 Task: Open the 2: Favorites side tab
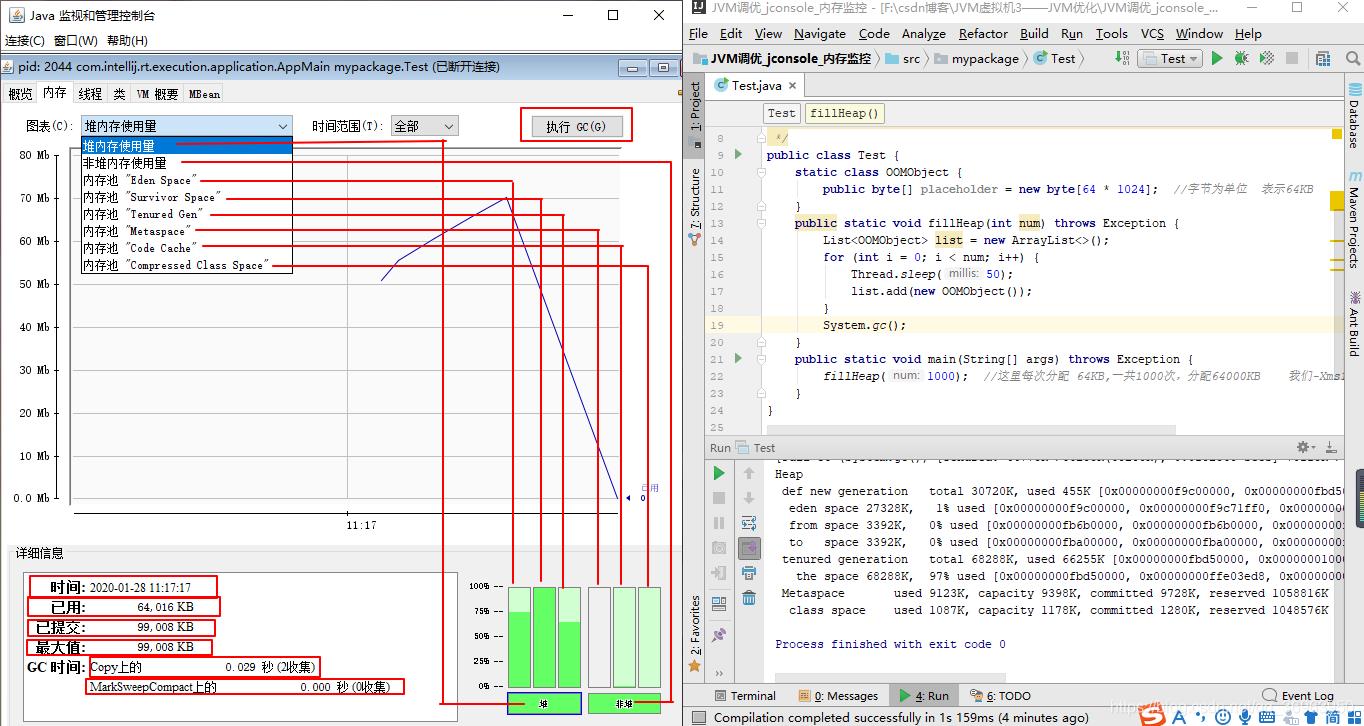pos(695,632)
